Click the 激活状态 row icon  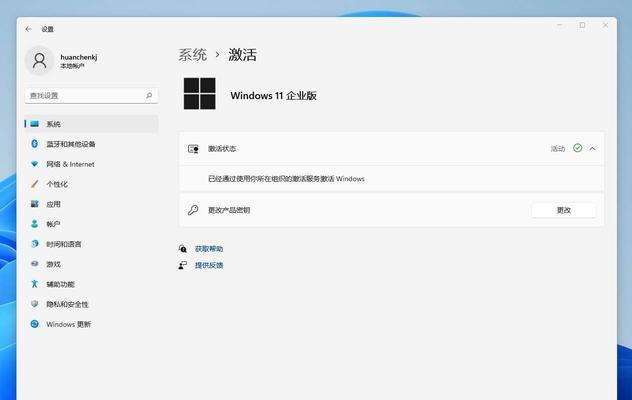tap(193, 149)
